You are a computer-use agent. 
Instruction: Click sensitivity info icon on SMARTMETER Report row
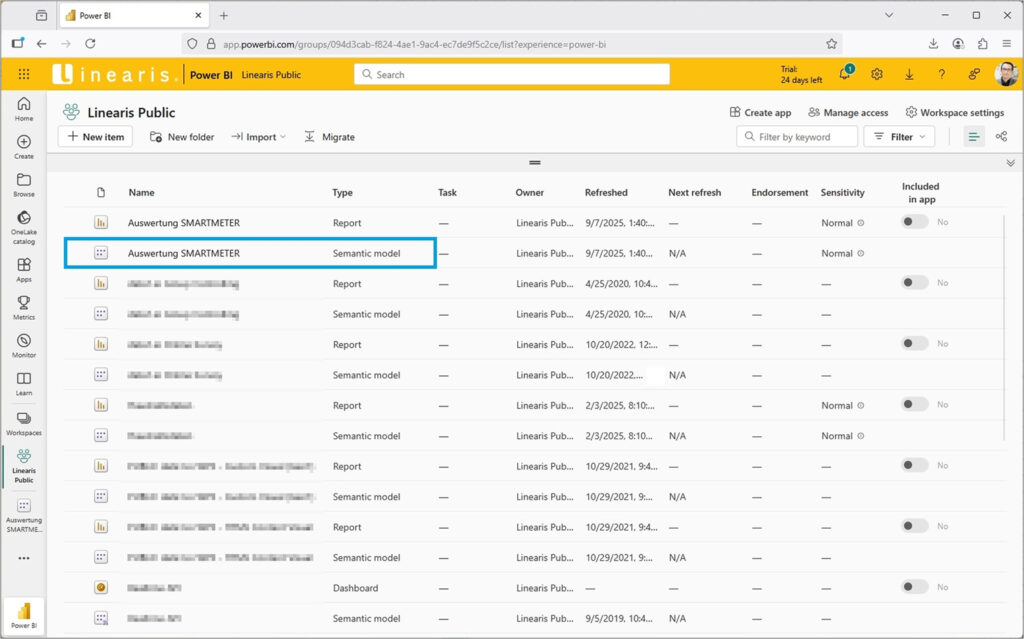[x=861, y=223]
